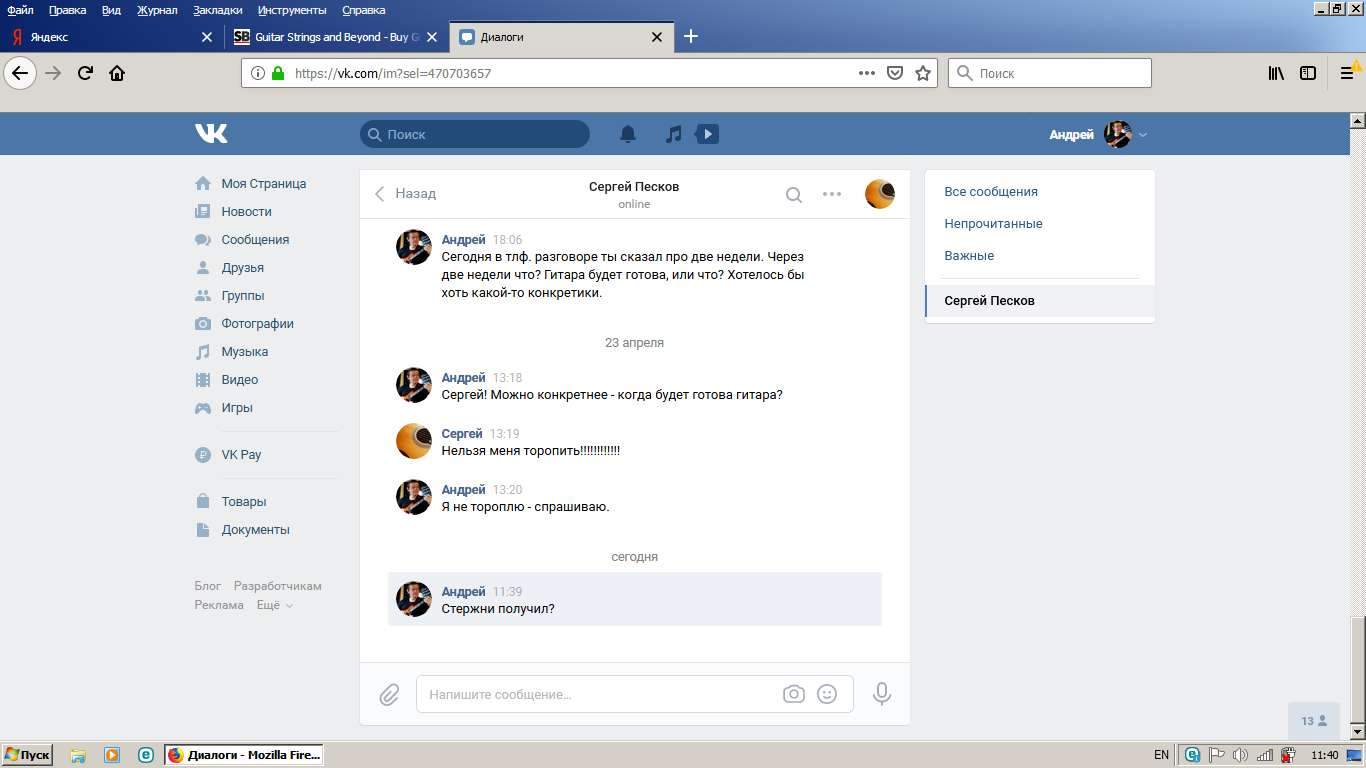Open the VK music note icon

[x=674, y=134]
